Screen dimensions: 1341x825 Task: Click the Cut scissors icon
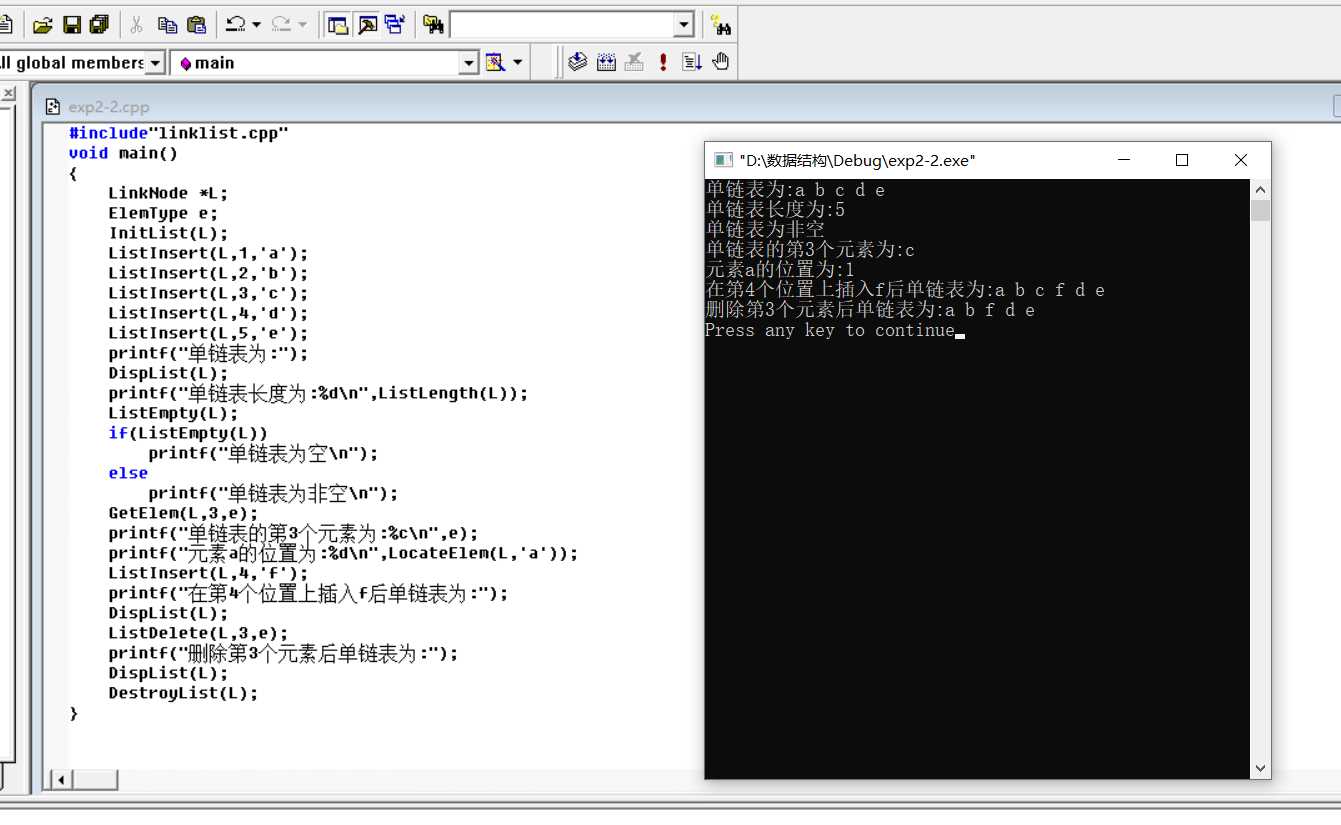click(137, 25)
